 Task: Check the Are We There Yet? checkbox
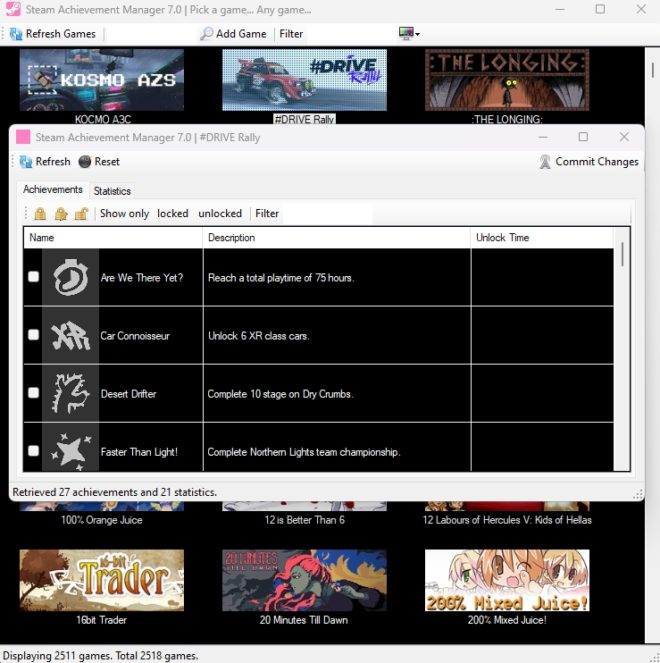(x=33, y=277)
